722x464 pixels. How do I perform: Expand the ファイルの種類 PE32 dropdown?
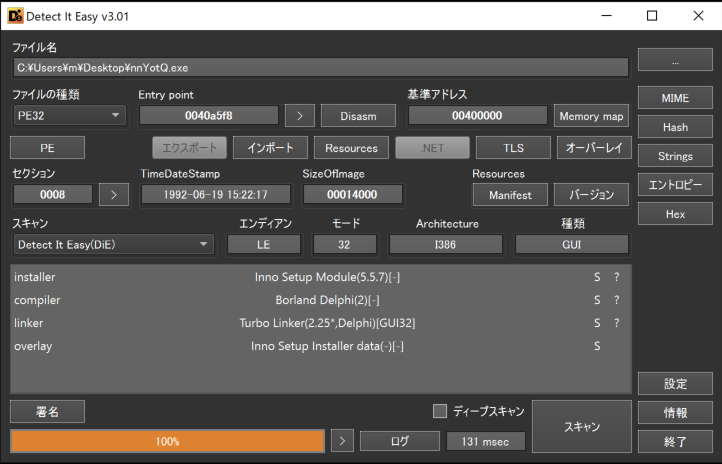[x=70, y=116]
